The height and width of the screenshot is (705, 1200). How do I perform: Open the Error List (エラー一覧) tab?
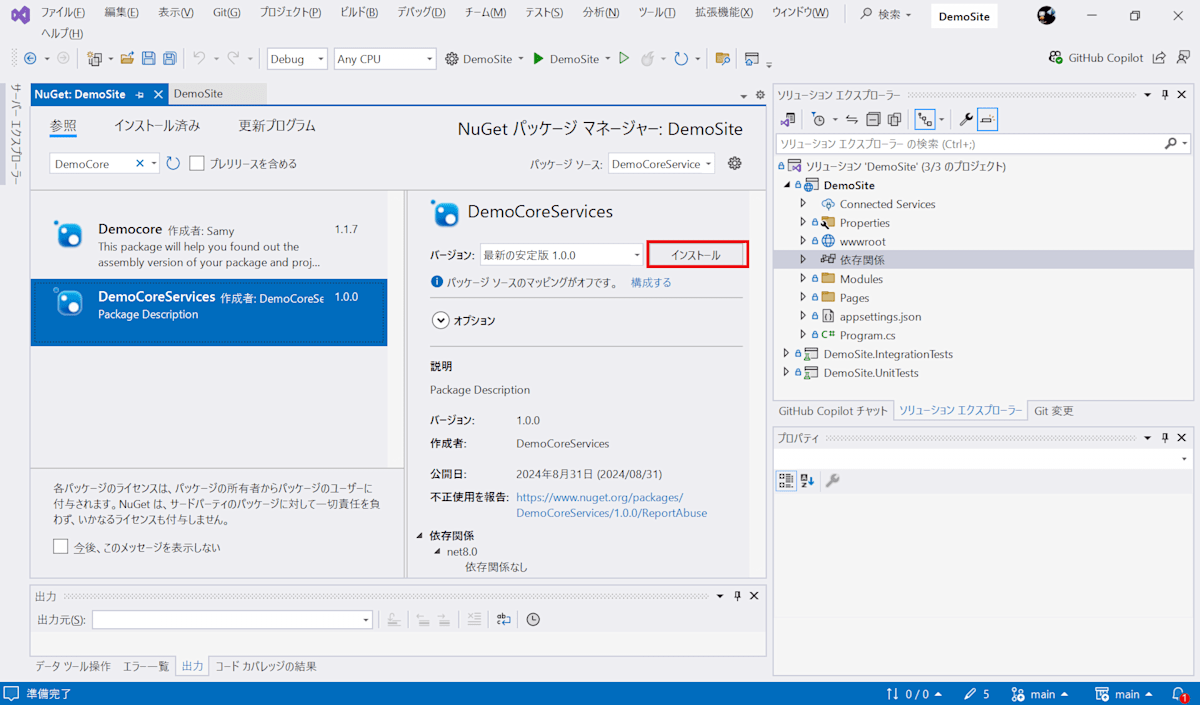[x=146, y=666]
